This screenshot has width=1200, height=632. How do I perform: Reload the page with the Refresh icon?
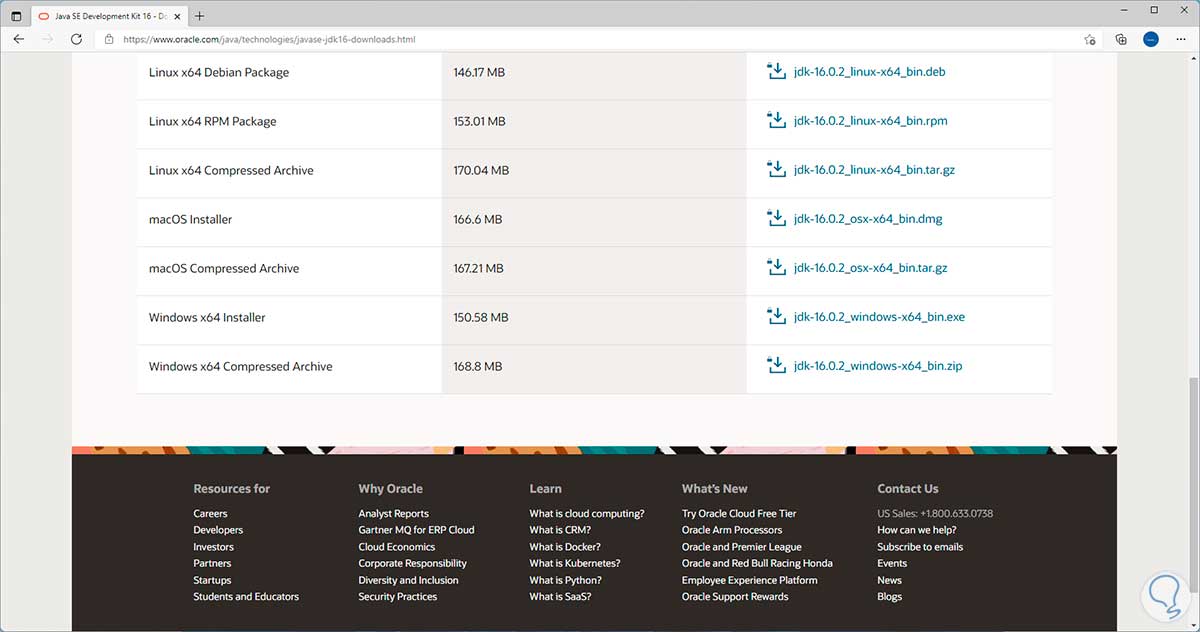pyautogui.click(x=76, y=39)
